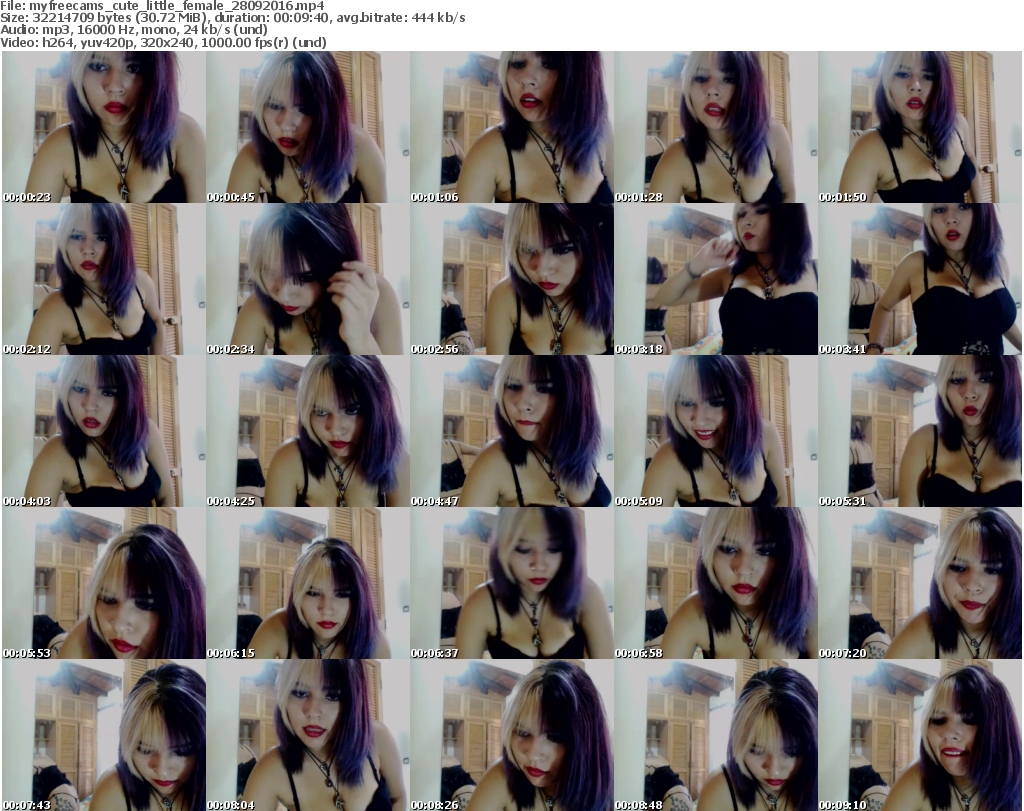Select the thumbnail stamped 00:00:23
Screen dimensions: 1024x811
click(104, 127)
